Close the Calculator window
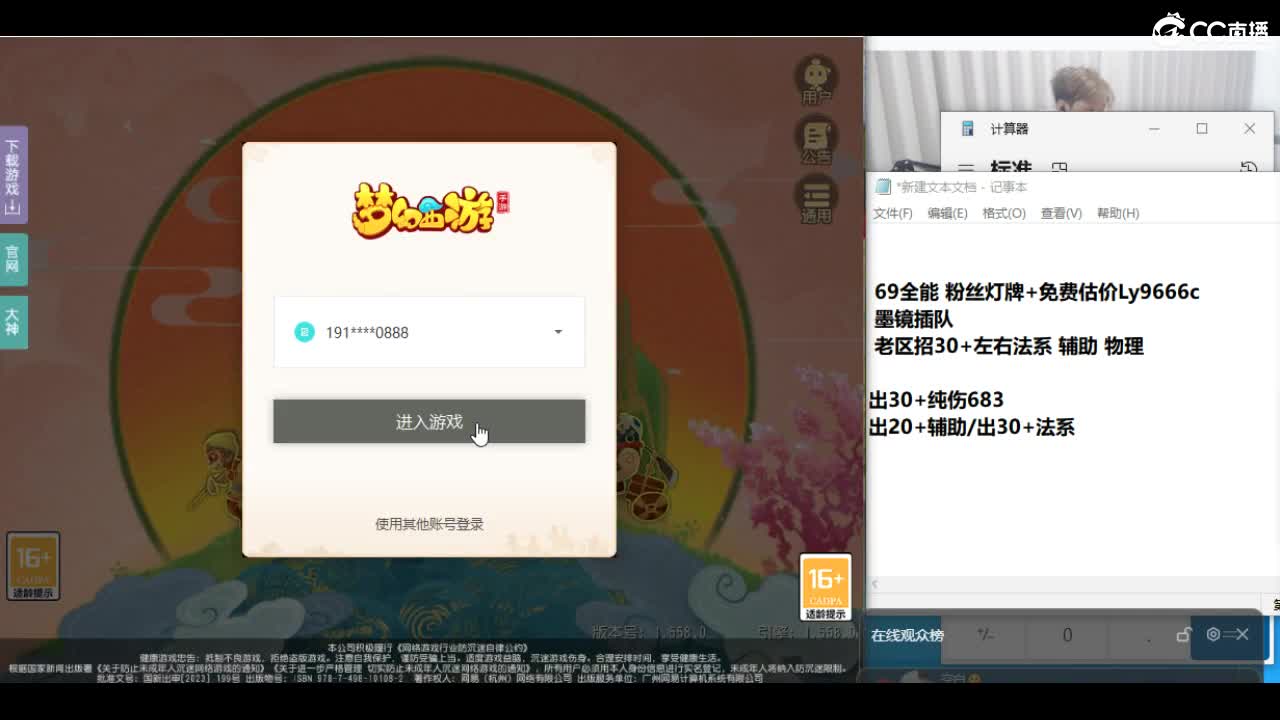1280x720 pixels. pos(1249,129)
